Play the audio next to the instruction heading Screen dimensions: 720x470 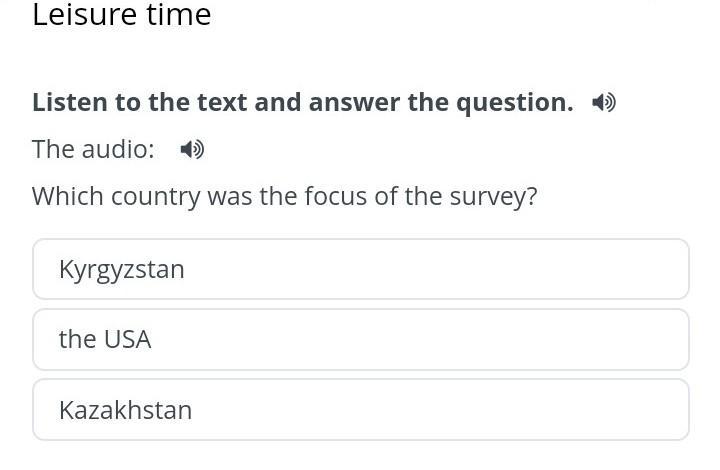(603, 102)
